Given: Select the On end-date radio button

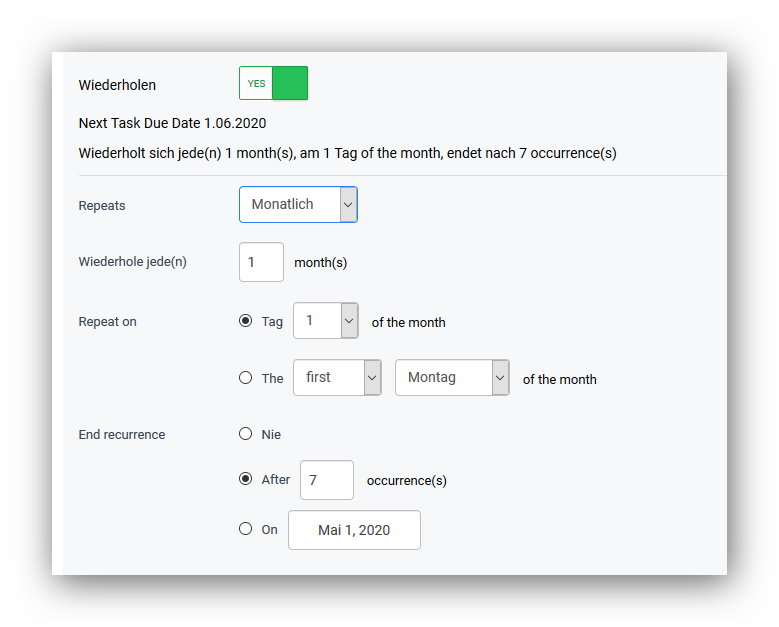Looking at the screenshot, I should pos(246,529).
